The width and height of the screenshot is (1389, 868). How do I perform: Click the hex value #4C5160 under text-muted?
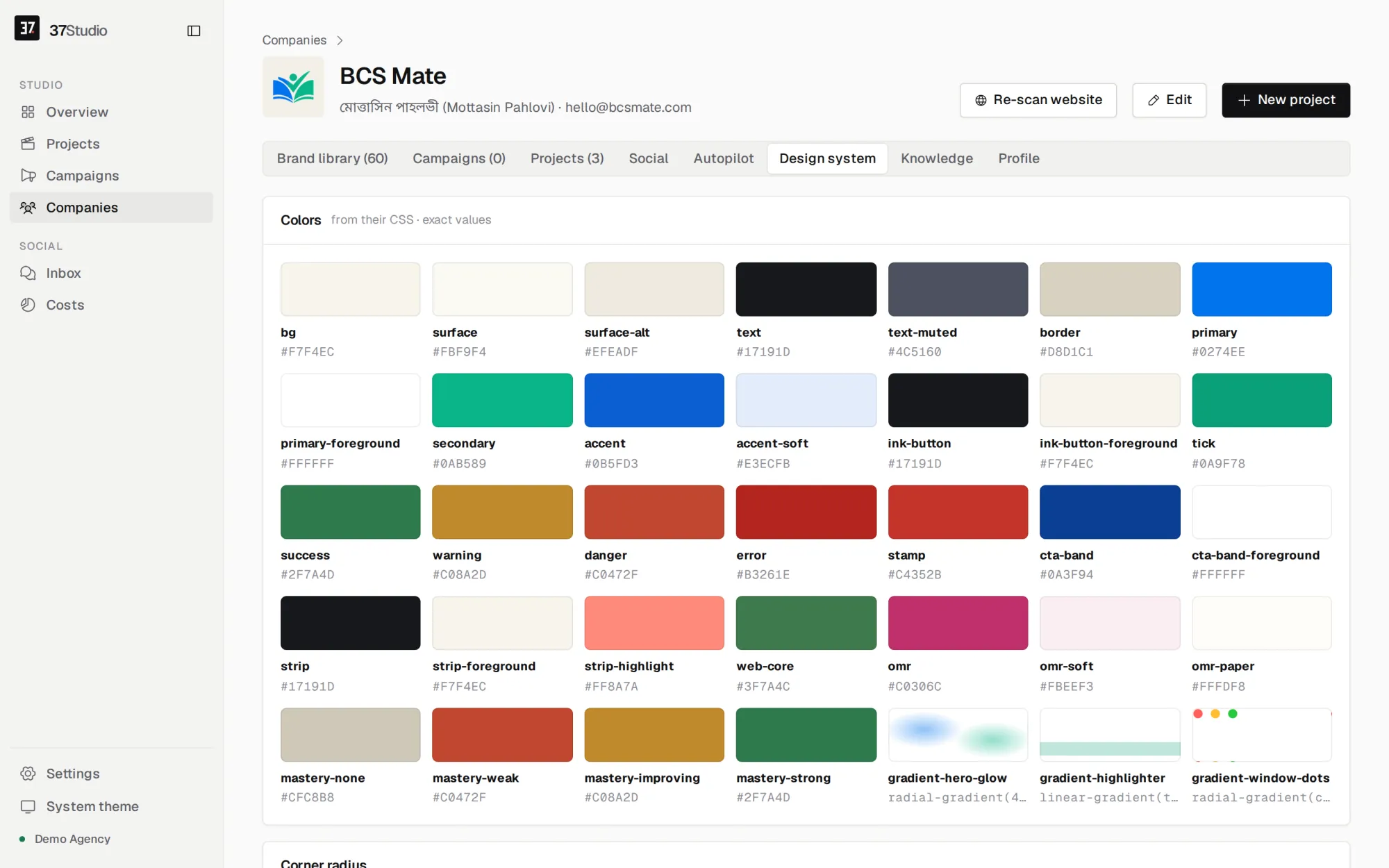[x=914, y=352]
